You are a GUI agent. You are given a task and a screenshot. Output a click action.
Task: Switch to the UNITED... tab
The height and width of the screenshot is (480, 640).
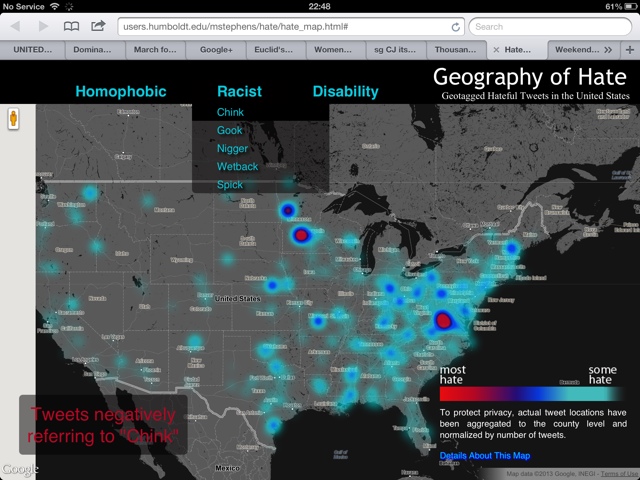[x=33, y=50]
